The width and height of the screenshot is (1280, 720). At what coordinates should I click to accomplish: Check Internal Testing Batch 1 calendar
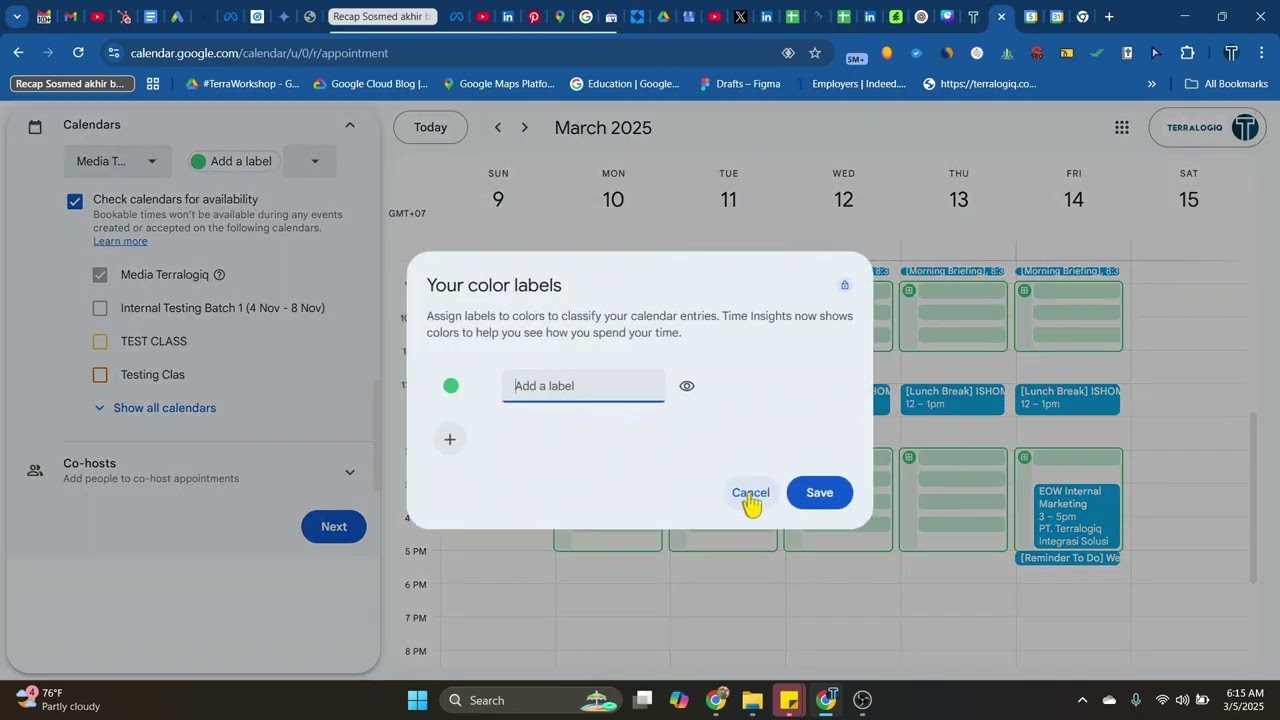[x=100, y=308]
